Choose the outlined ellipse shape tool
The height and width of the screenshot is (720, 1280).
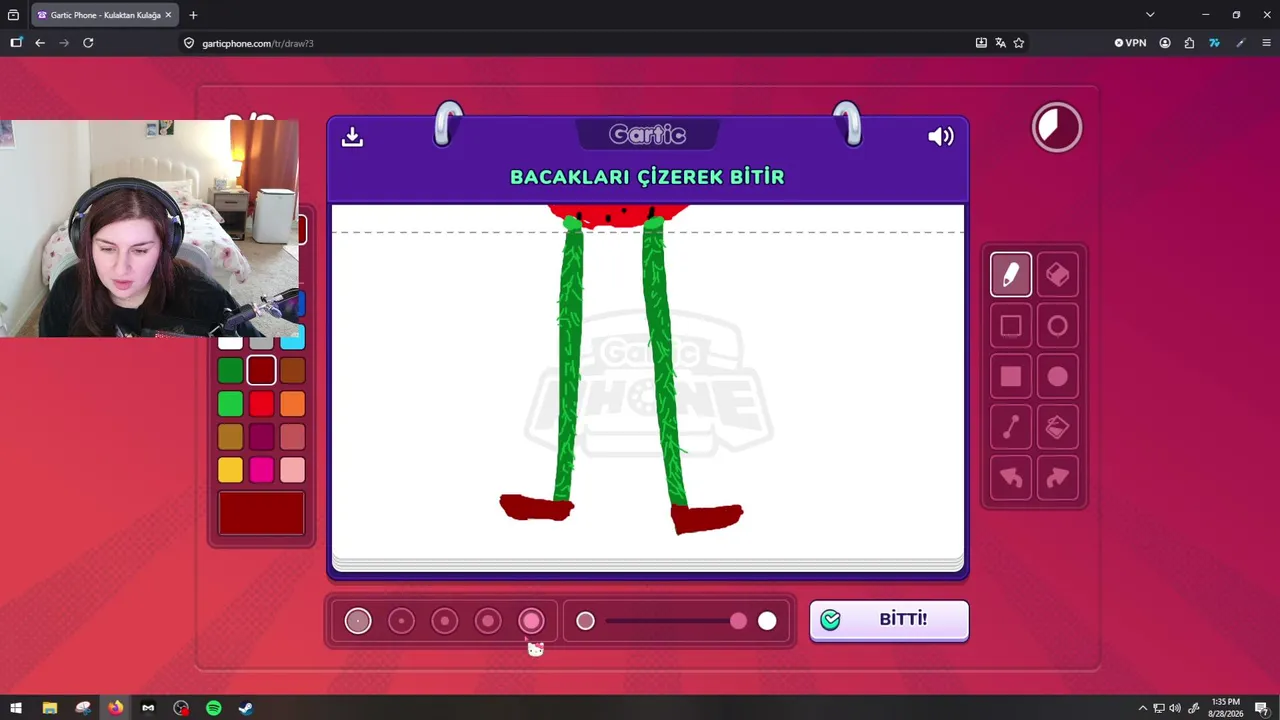click(1057, 326)
